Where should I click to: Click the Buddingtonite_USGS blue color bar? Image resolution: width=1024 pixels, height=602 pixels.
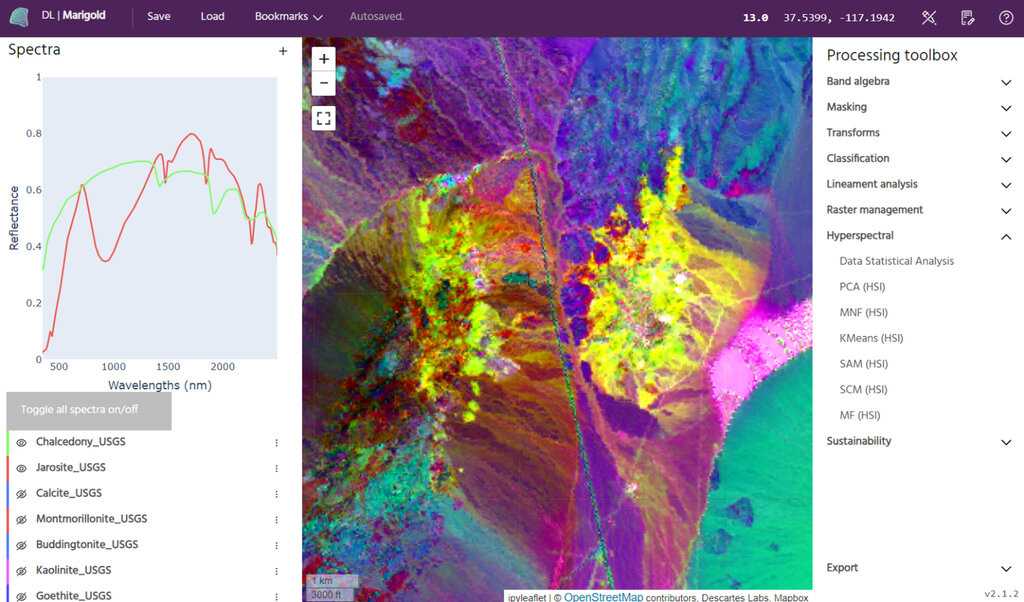click(x=8, y=545)
